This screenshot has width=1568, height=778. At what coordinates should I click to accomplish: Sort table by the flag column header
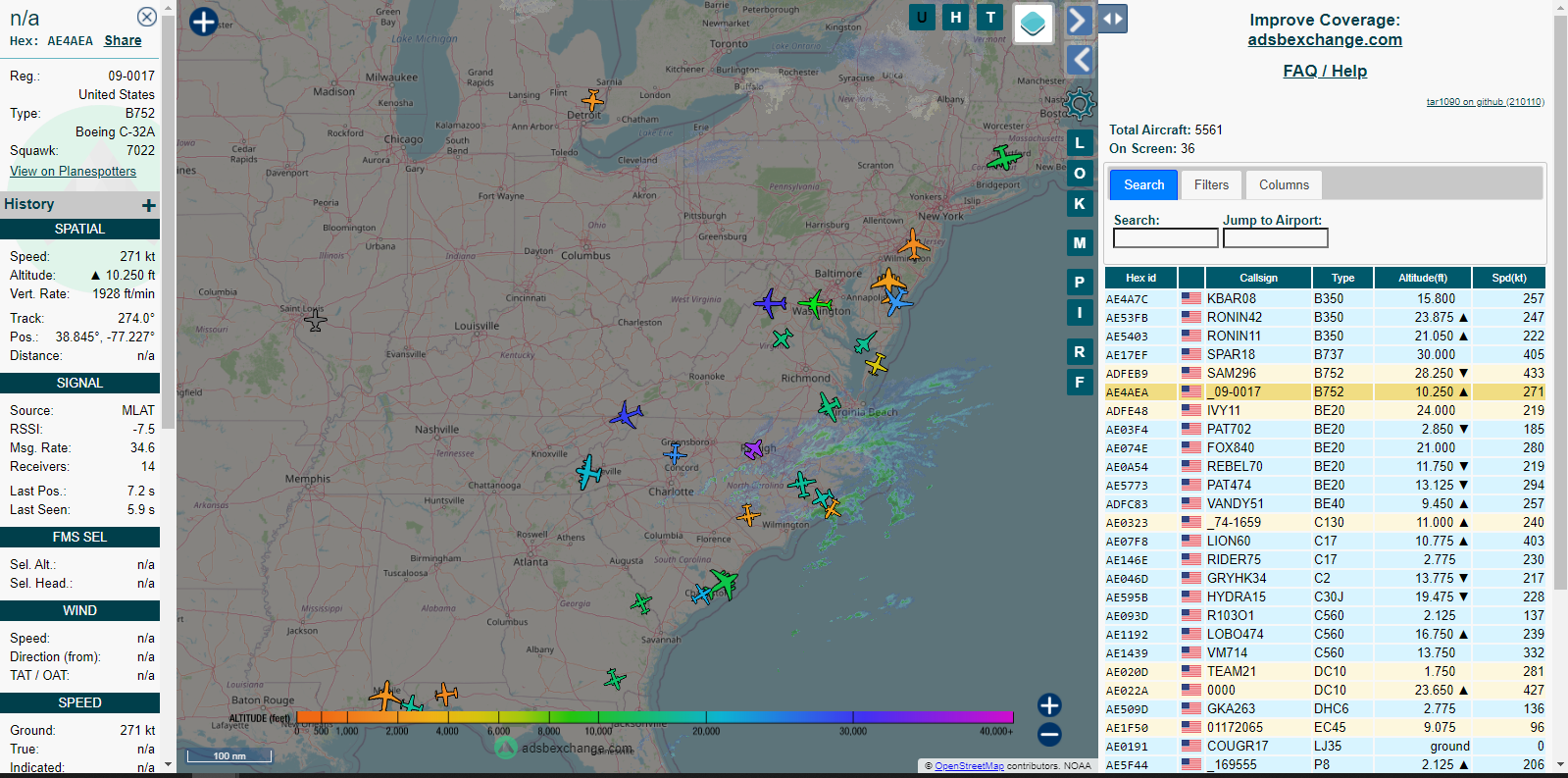pos(1191,278)
